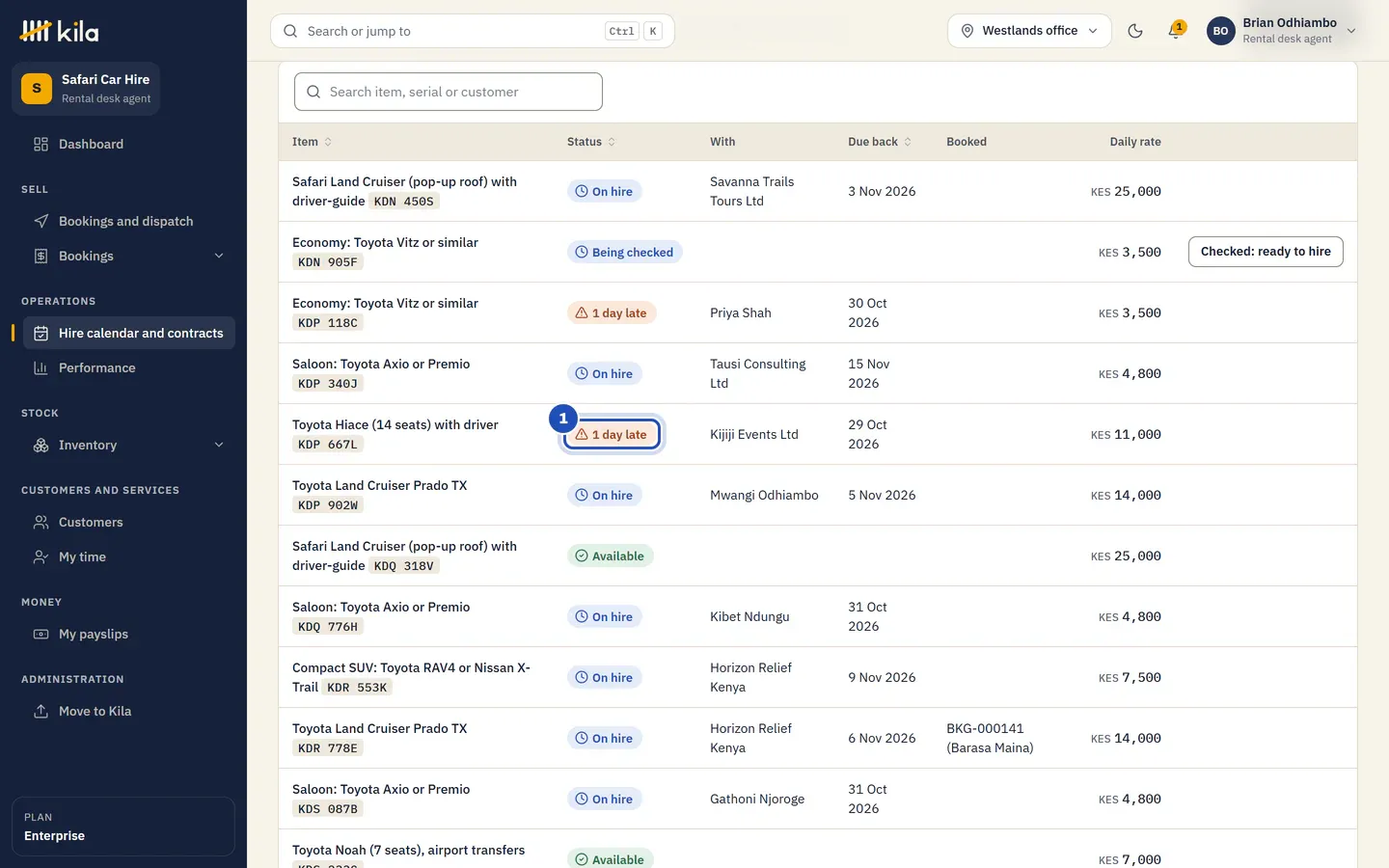Click the KDP 902W plate tag
The height and width of the screenshot is (868, 1389).
click(x=328, y=505)
